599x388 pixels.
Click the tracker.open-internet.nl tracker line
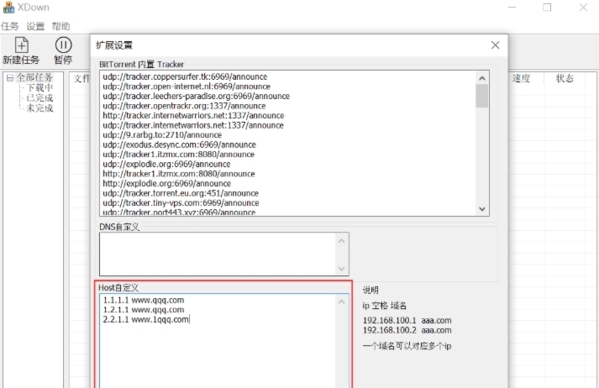pyautogui.click(x=186, y=86)
